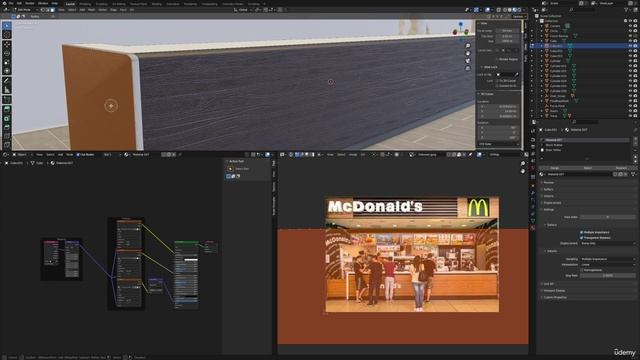
Task: Switch to the Modeling workspace tab
Action: (x=85, y=4)
